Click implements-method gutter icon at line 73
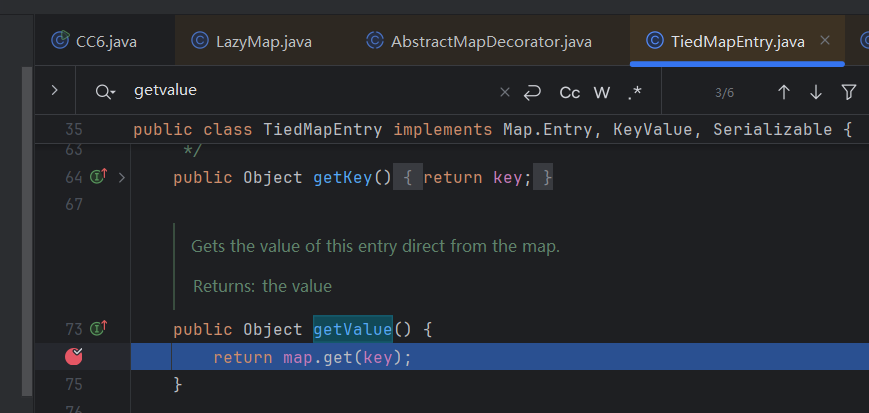This screenshot has width=869, height=413. [99, 329]
